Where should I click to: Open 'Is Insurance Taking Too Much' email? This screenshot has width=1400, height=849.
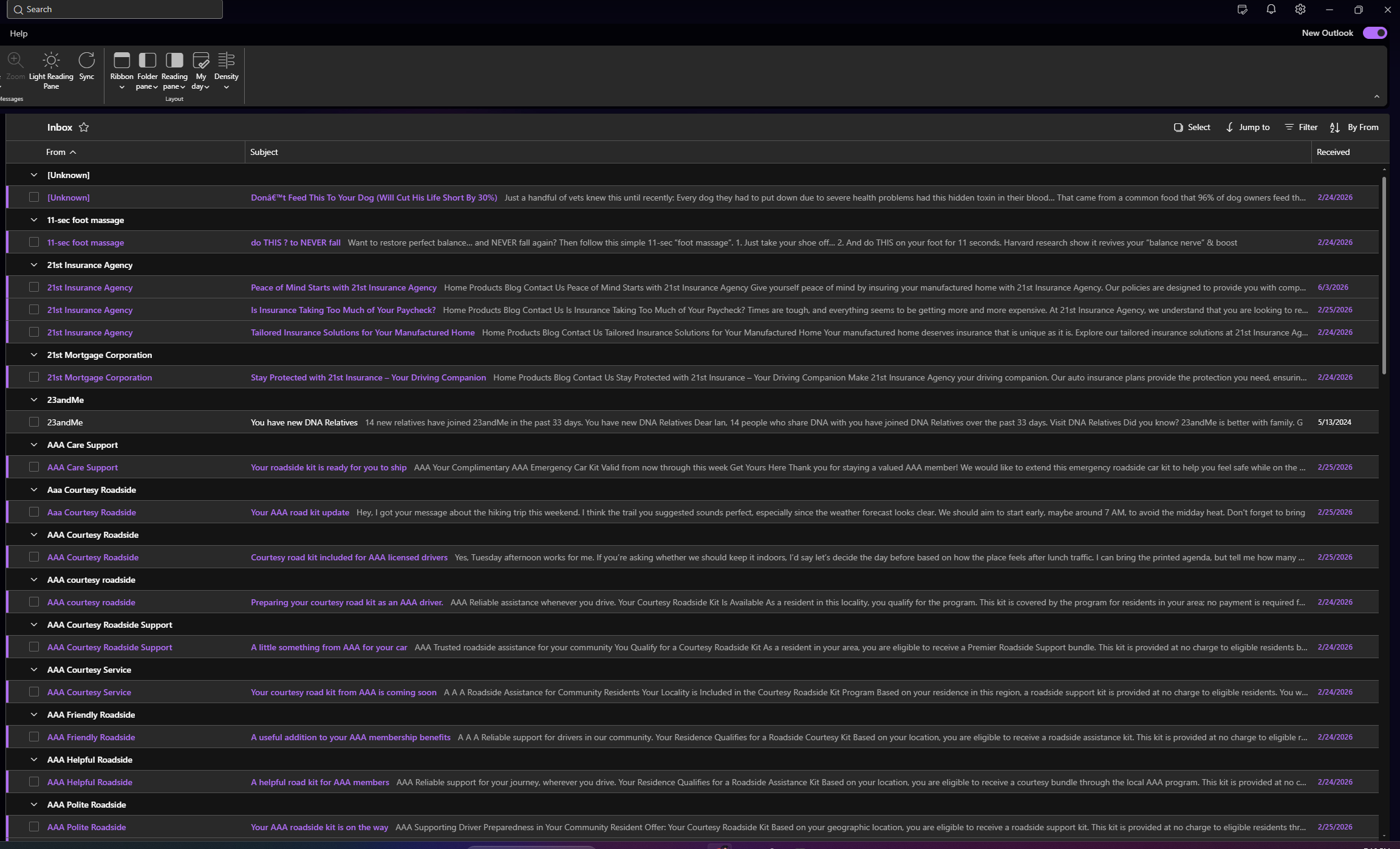click(692, 310)
